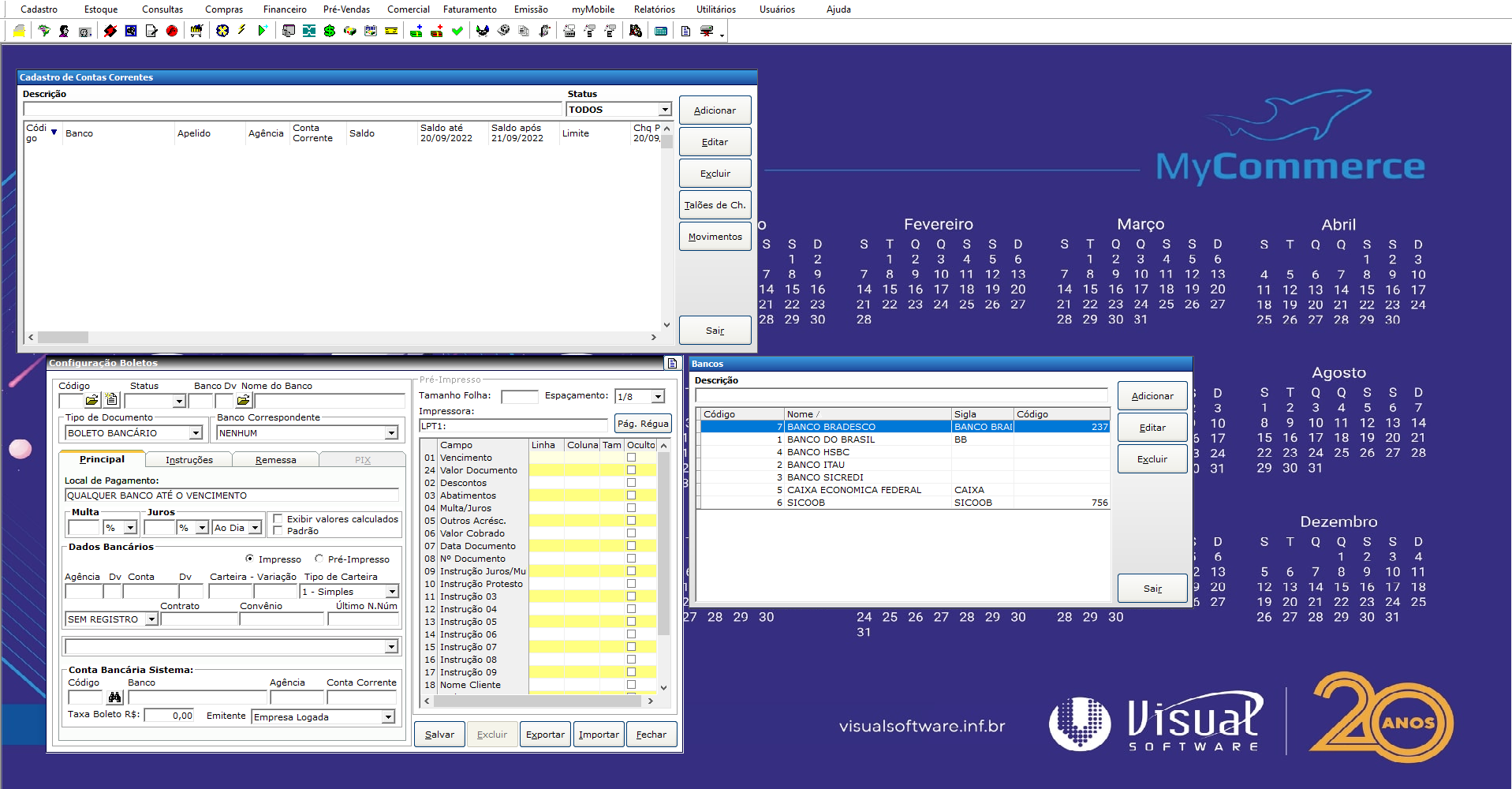The height and width of the screenshot is (789, 1512).
Task: Switch to the Remessa tab
Action: [276, 460]
